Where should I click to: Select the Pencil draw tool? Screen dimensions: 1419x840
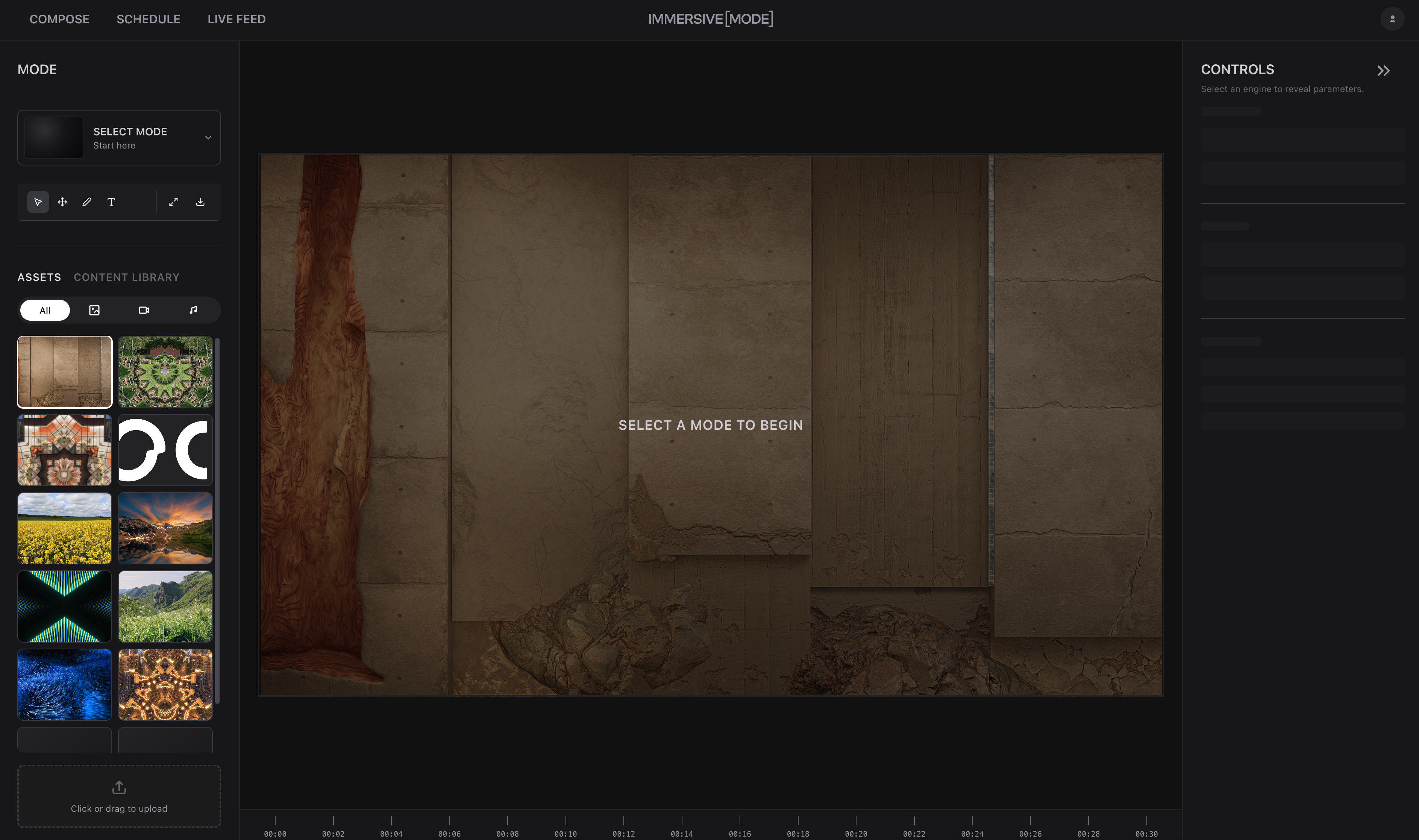[x=86, y=202]
